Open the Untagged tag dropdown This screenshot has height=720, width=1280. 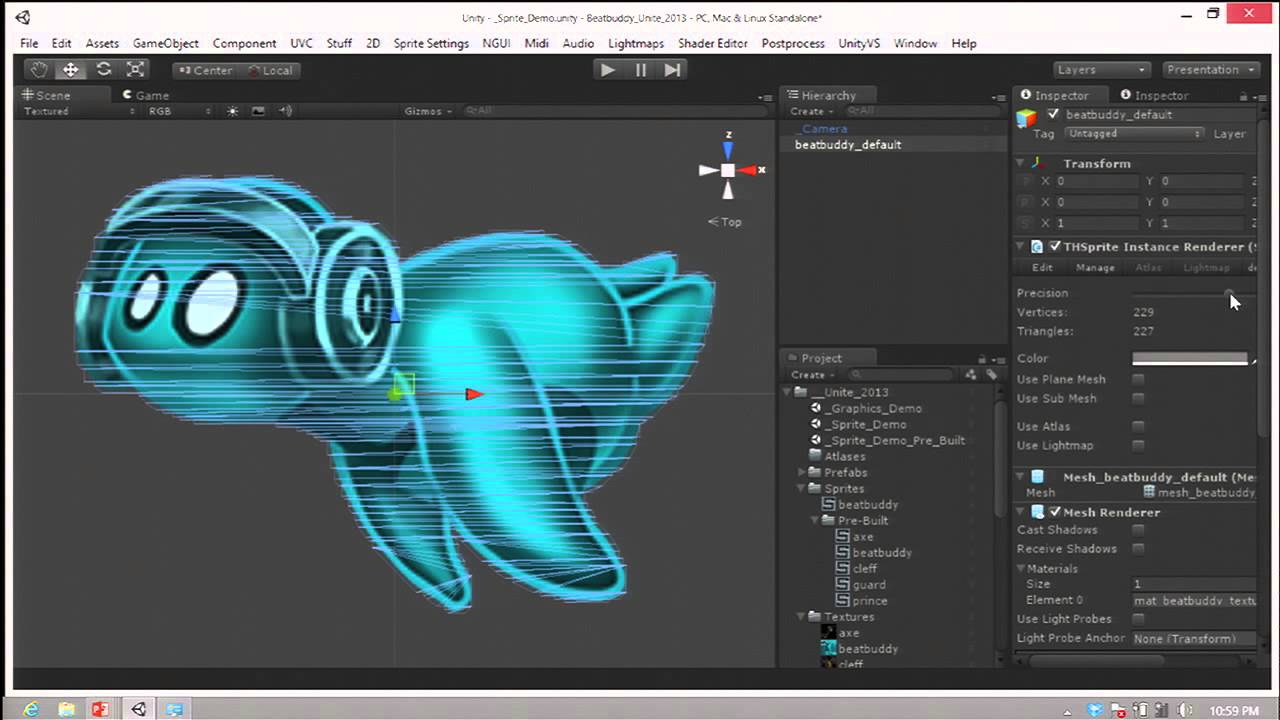click(1133, 133)
